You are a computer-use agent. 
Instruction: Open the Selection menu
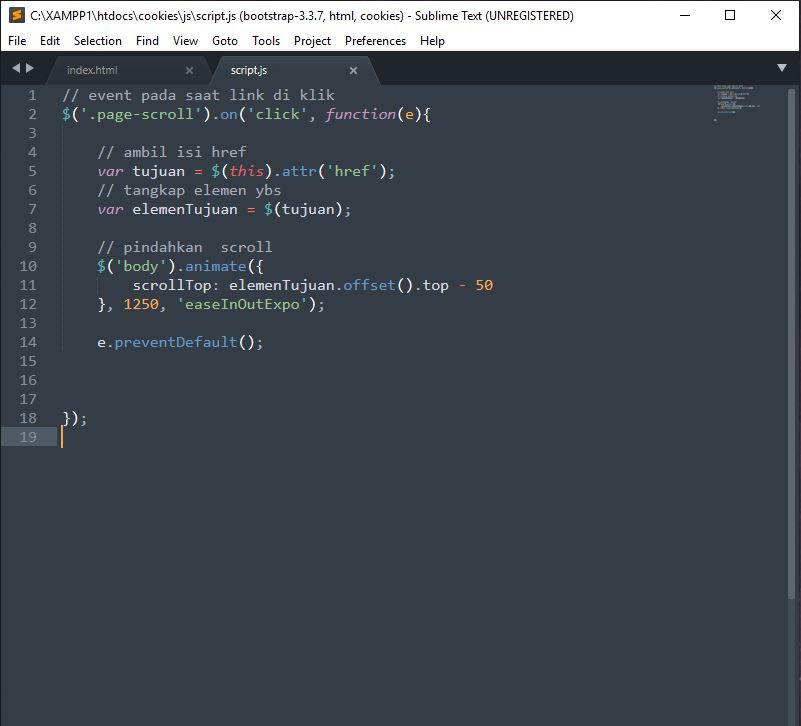[98, 41]
